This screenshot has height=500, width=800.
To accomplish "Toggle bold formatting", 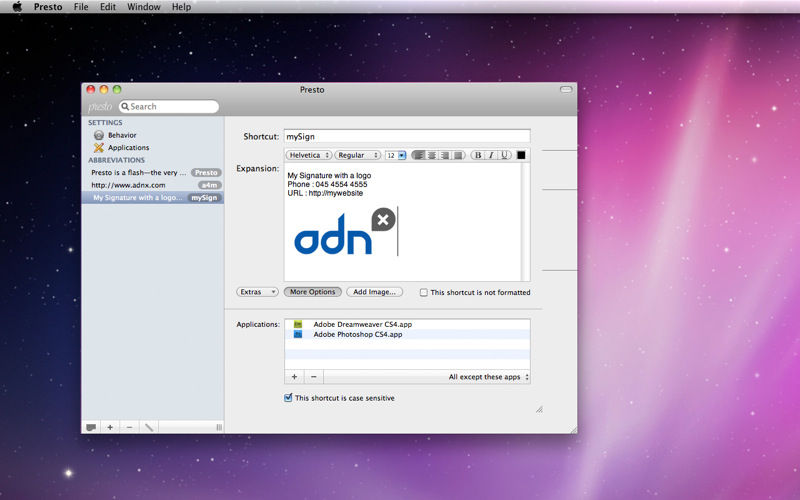I will click(478, 155).
